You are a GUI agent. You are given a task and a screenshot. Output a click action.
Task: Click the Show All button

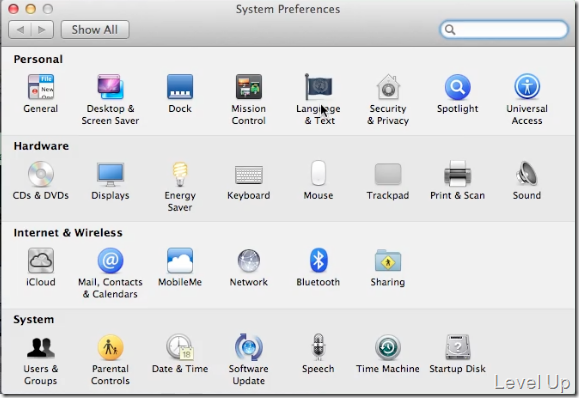95,30
